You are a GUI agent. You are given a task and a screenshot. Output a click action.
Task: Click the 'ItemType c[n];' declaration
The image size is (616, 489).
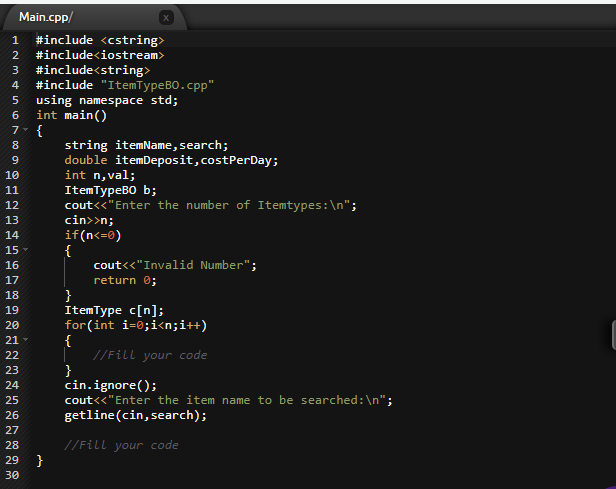(114, 310)
